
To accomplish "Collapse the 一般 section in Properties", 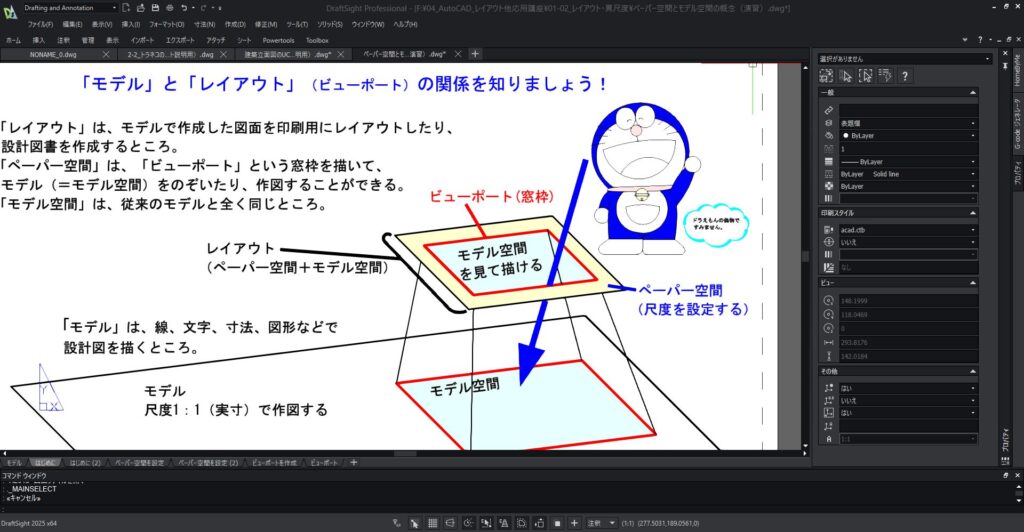I will coord(973,93).
